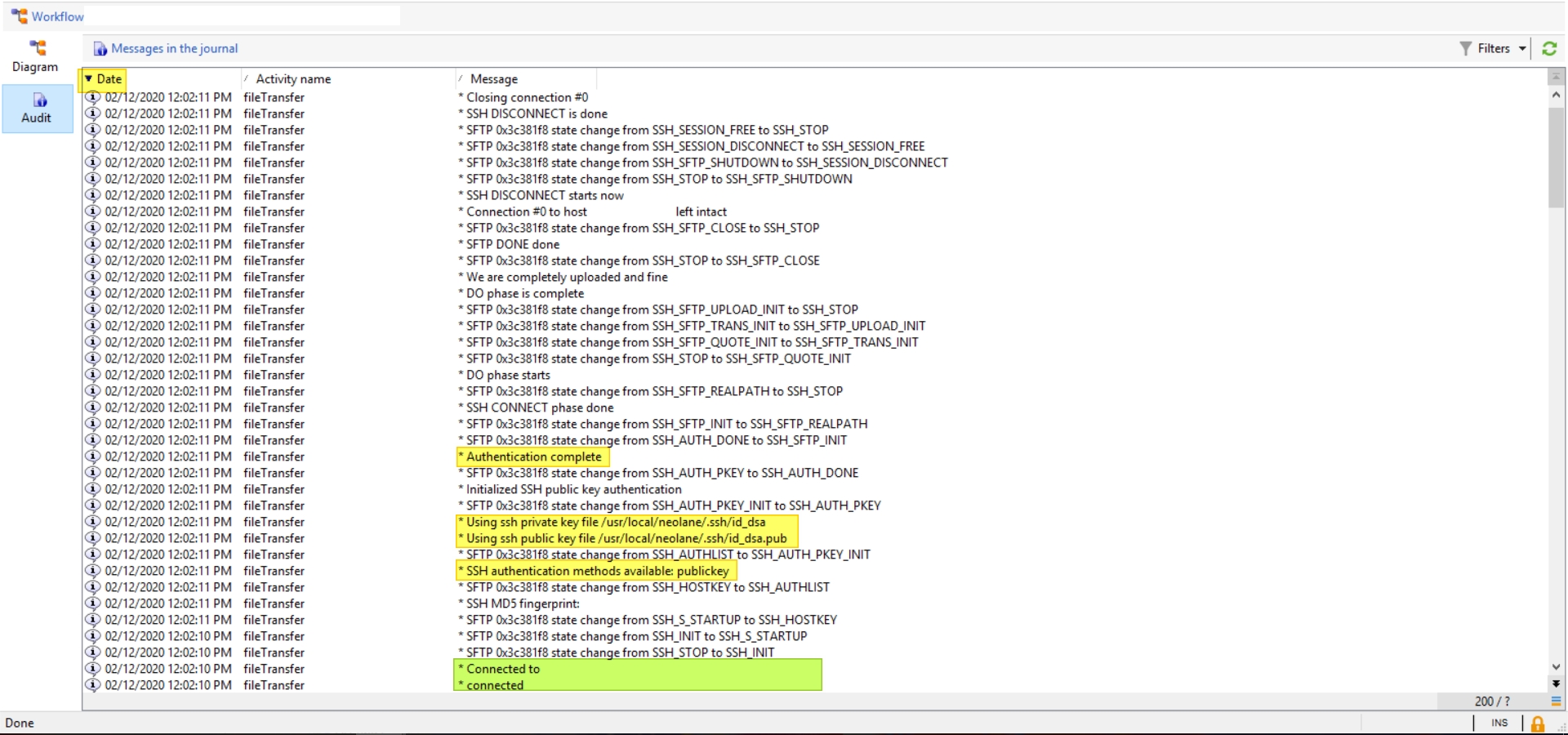Click the orange lock icon in status bar
1568x735 pixels.
point(1538,724)
